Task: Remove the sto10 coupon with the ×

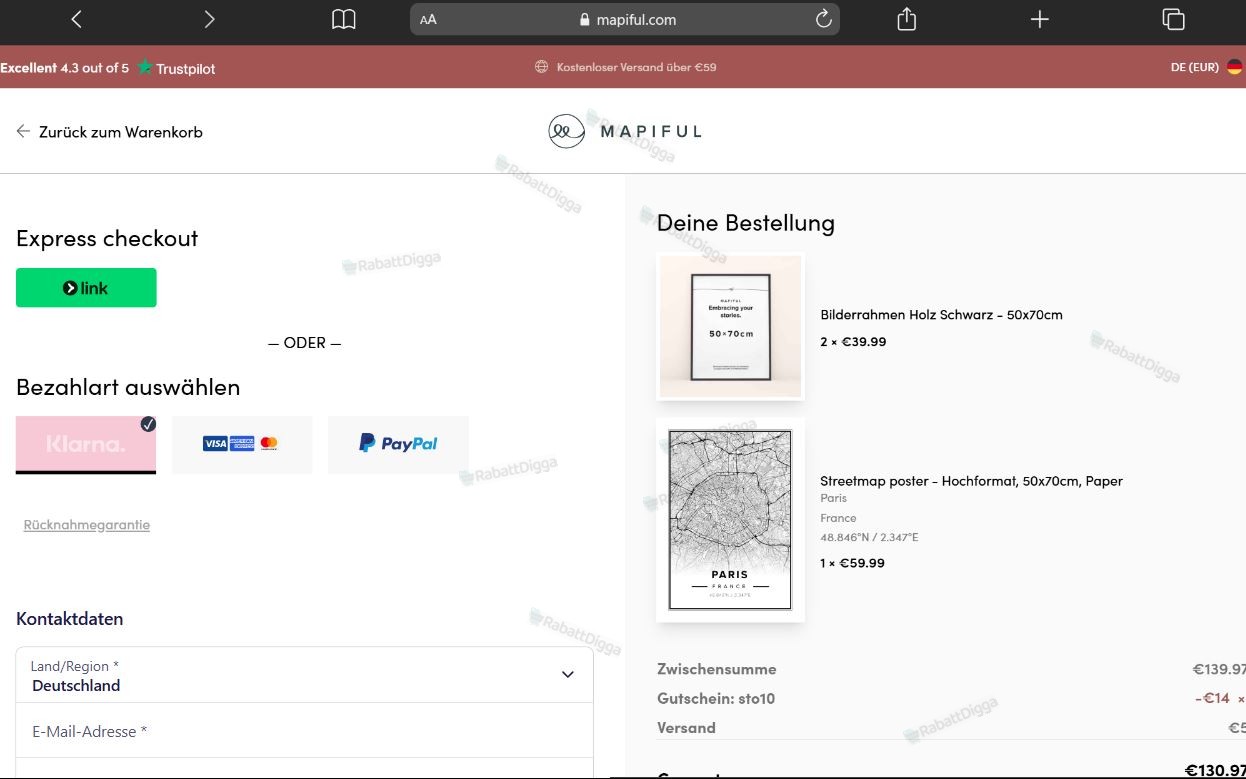Action: (x=1241, y=698)
